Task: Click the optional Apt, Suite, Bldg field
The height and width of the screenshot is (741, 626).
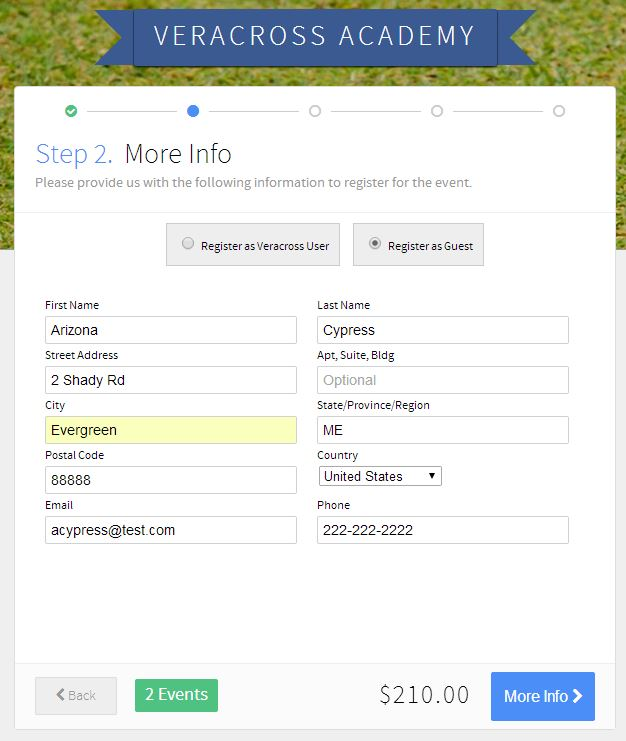Action: pyautogui.click(x=443, y=380)
